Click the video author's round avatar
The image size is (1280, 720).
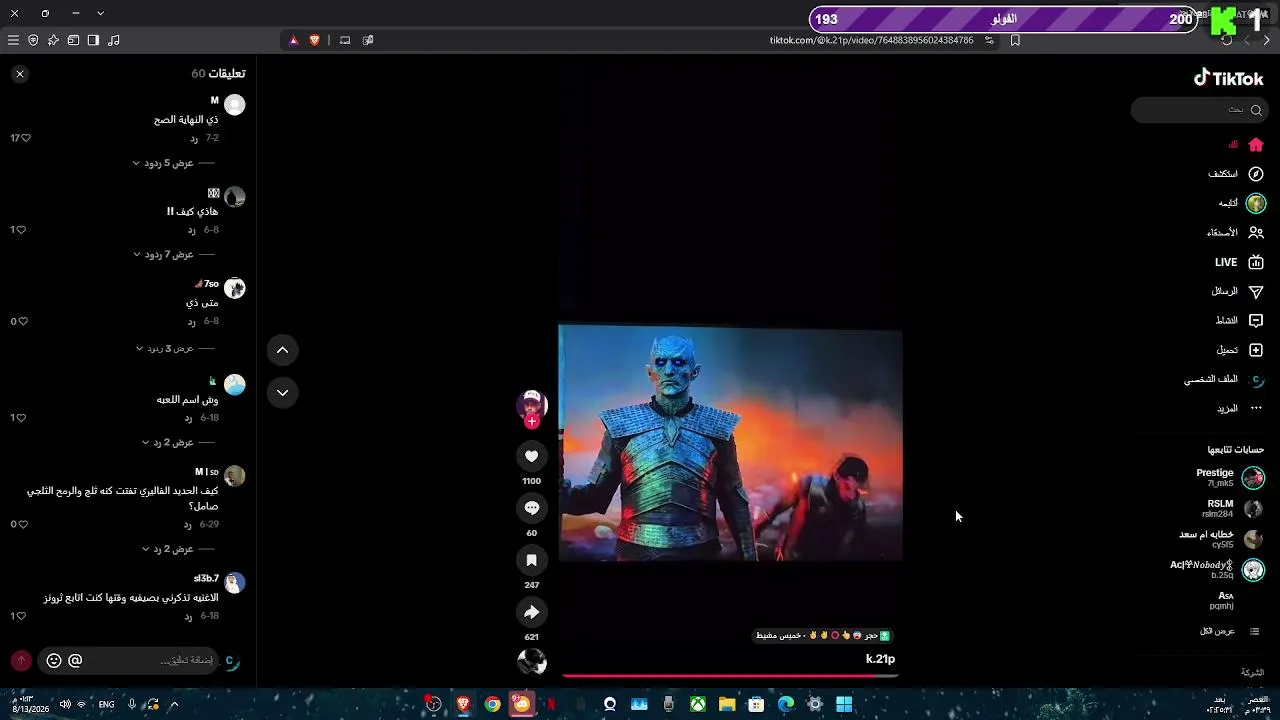click(x=532, y=405)
